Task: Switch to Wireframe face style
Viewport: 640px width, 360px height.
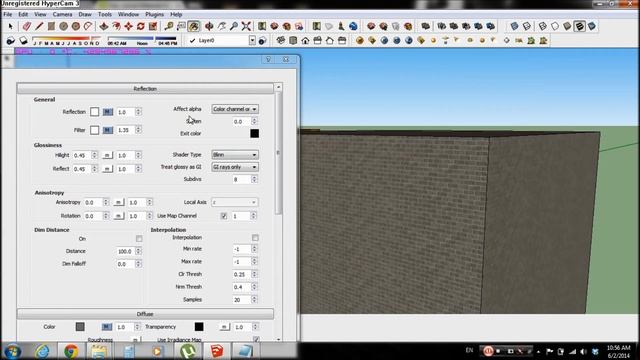Action: pos(542,27)
